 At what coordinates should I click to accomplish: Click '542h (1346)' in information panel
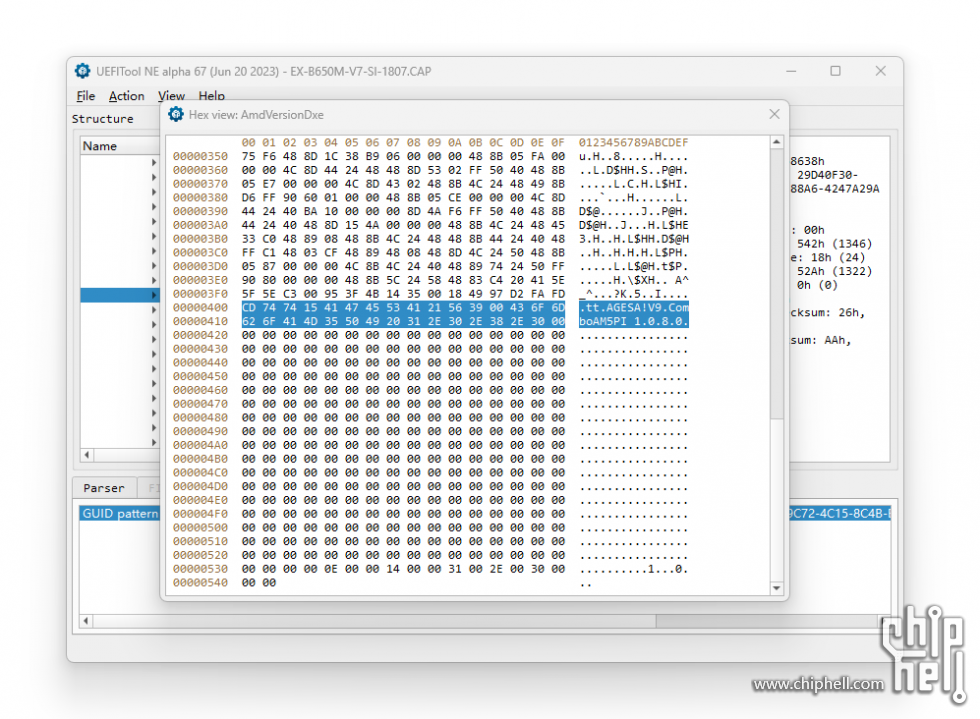tap(834, 244)
